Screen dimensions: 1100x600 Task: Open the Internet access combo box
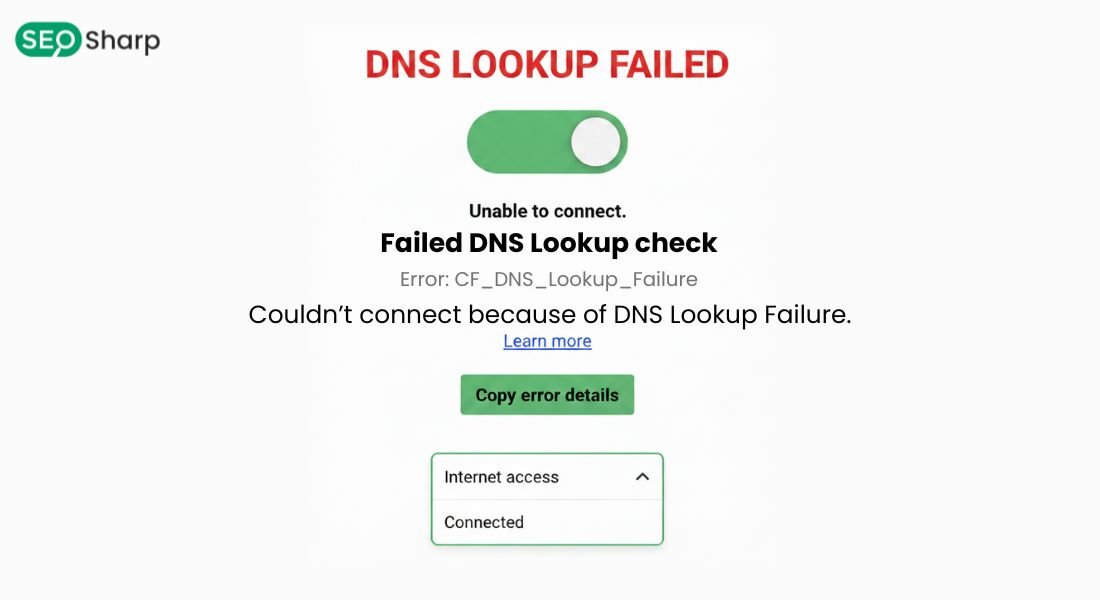pos(547,477)
